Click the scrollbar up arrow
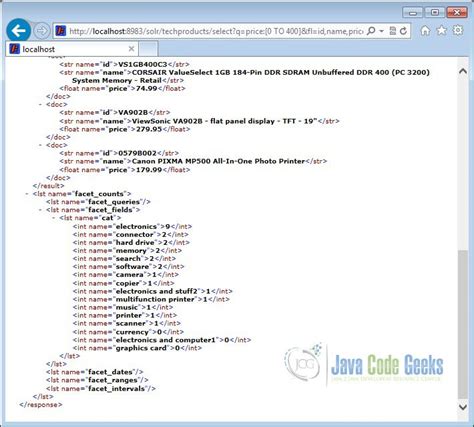The image size is (474, 427). pyautogui.click(x=463, y=71)
